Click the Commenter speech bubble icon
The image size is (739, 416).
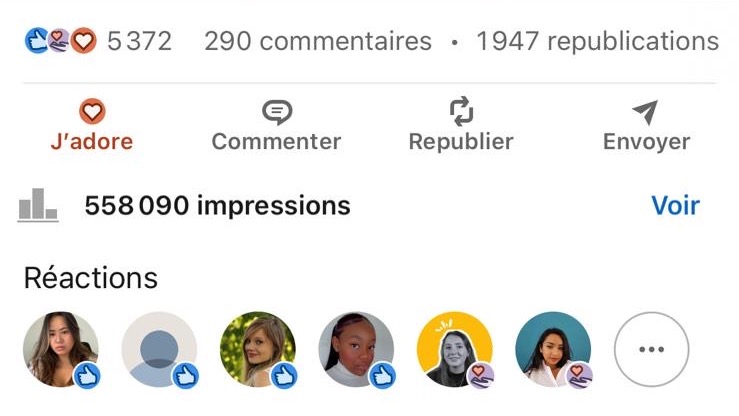(277, 112)
